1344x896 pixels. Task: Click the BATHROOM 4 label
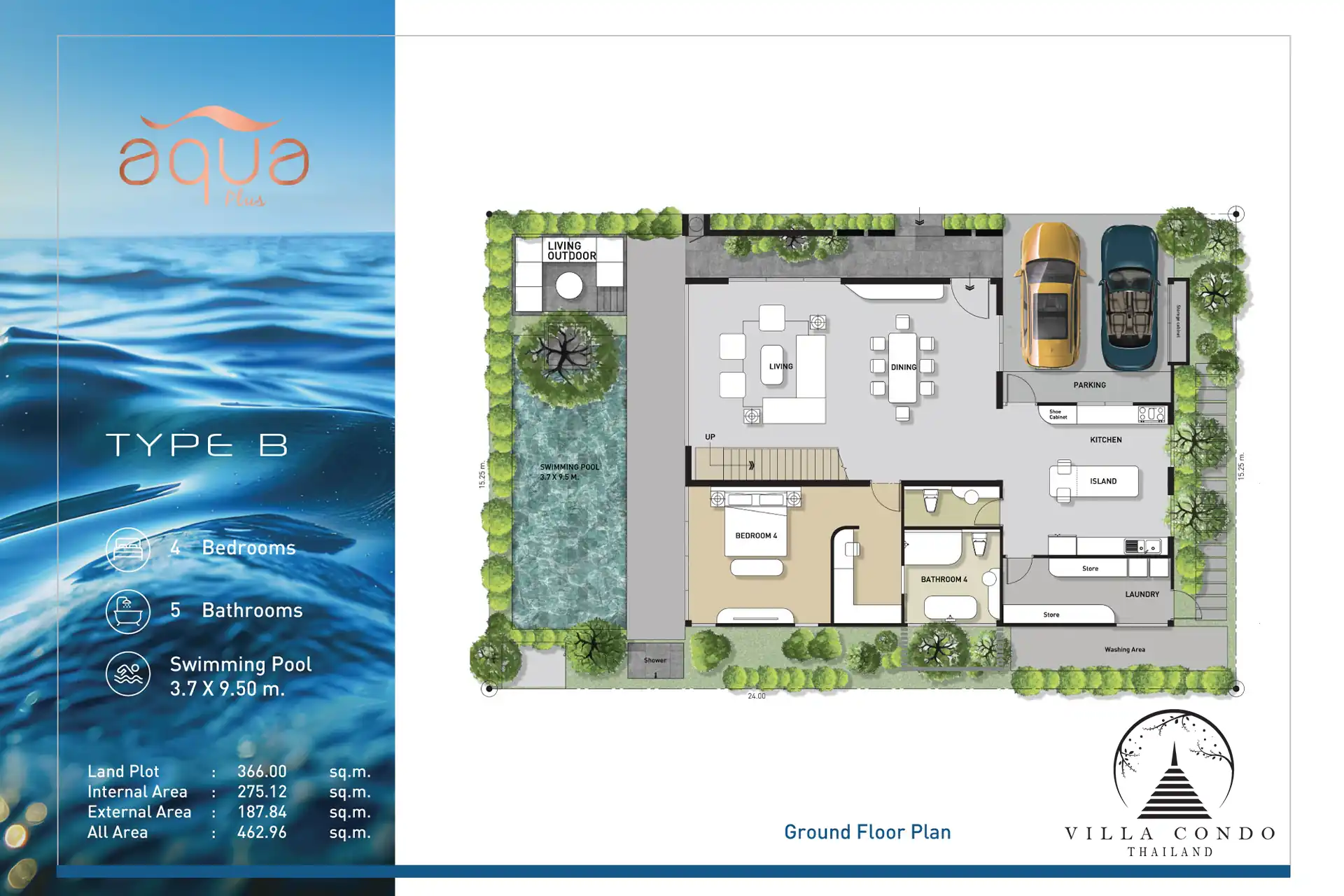(x=944, y=580)
